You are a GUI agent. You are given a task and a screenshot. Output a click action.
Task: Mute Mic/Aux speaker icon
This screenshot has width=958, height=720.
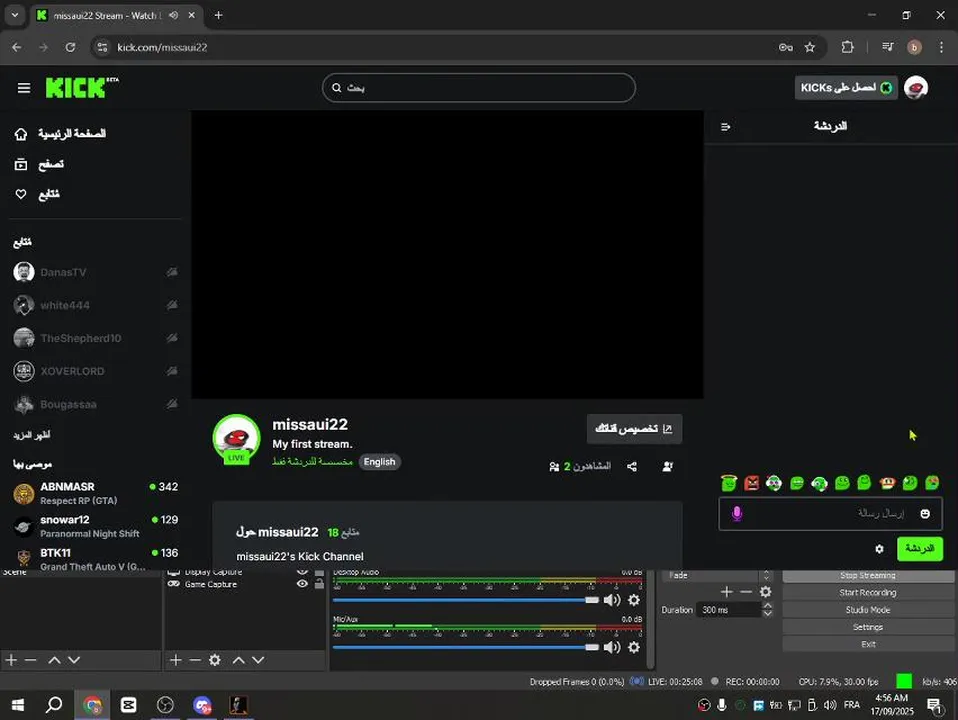[612, 647]
